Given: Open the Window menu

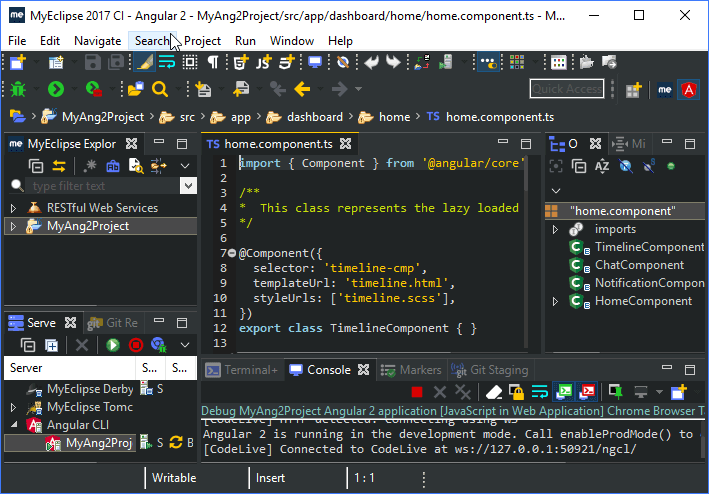Looking at the screenshot, I should [x=292, y=41].
